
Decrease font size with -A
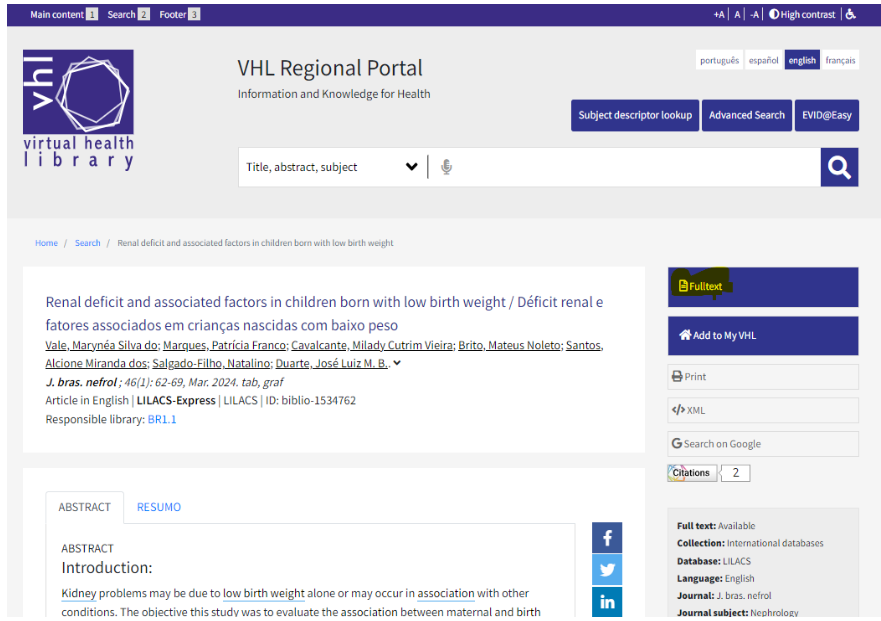[755, 14]
